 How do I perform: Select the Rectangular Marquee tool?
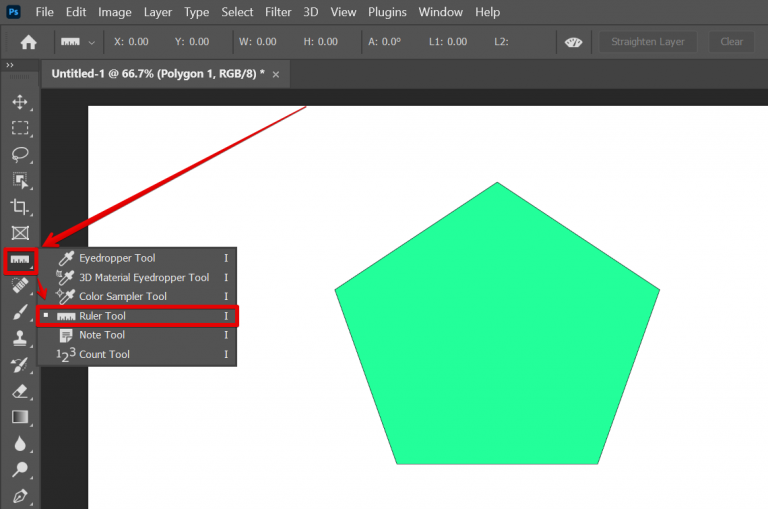coord(19,128)
